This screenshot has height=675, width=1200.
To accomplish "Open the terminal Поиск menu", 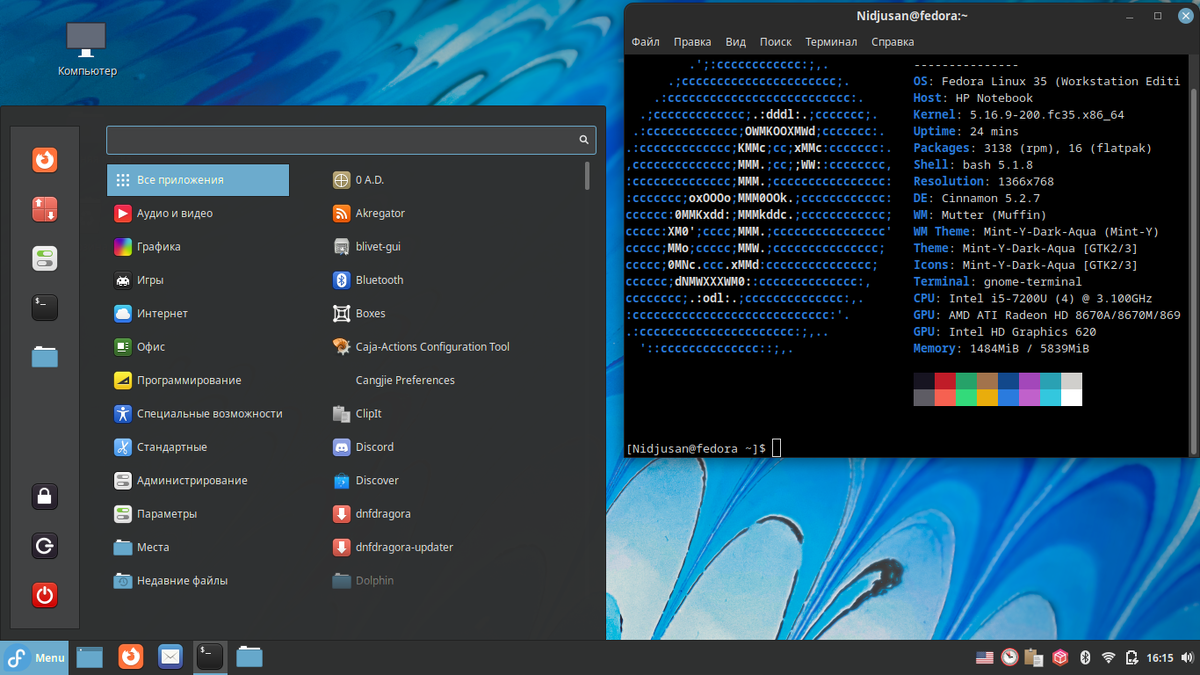I will 775,42.
